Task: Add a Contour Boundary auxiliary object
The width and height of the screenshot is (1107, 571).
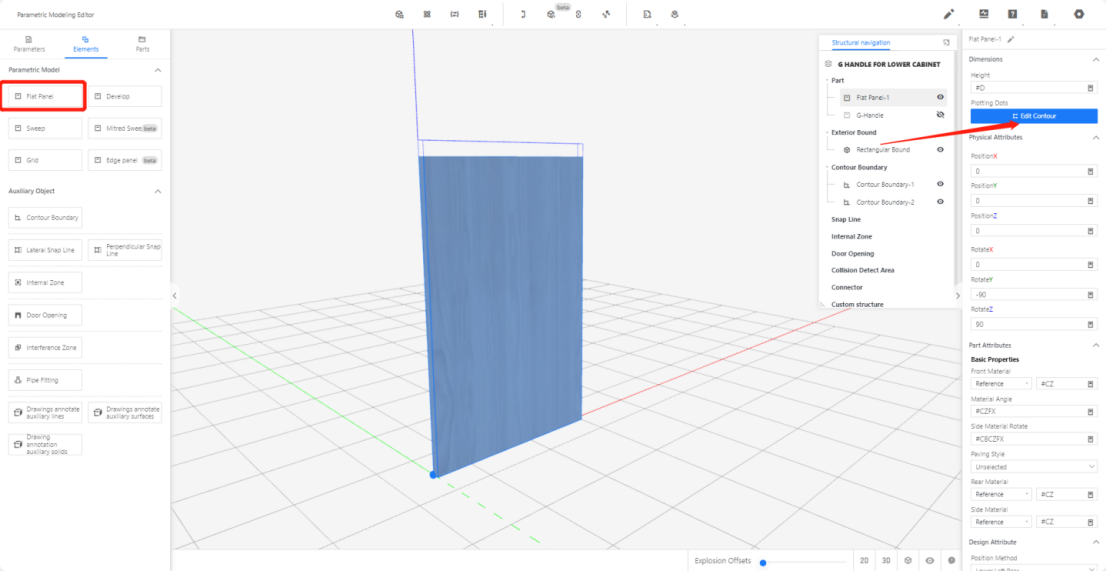Action: [x=45, y=217]
